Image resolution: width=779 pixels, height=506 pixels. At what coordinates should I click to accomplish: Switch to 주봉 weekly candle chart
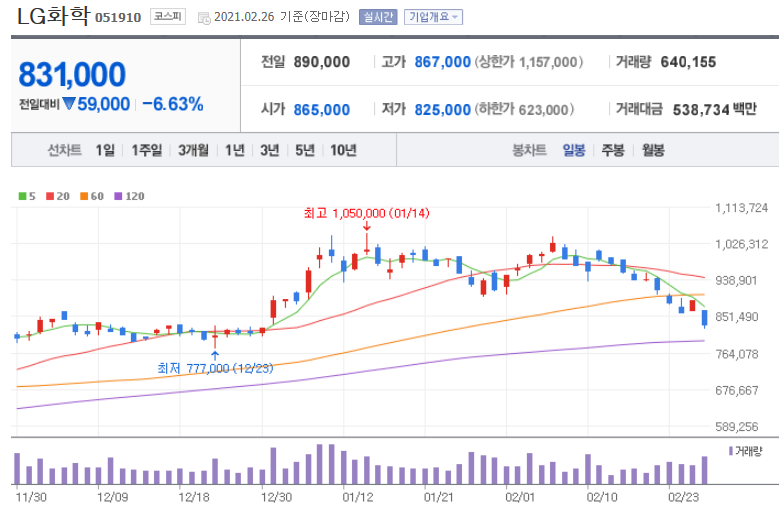pyautogui.click(x=613, y=150)
